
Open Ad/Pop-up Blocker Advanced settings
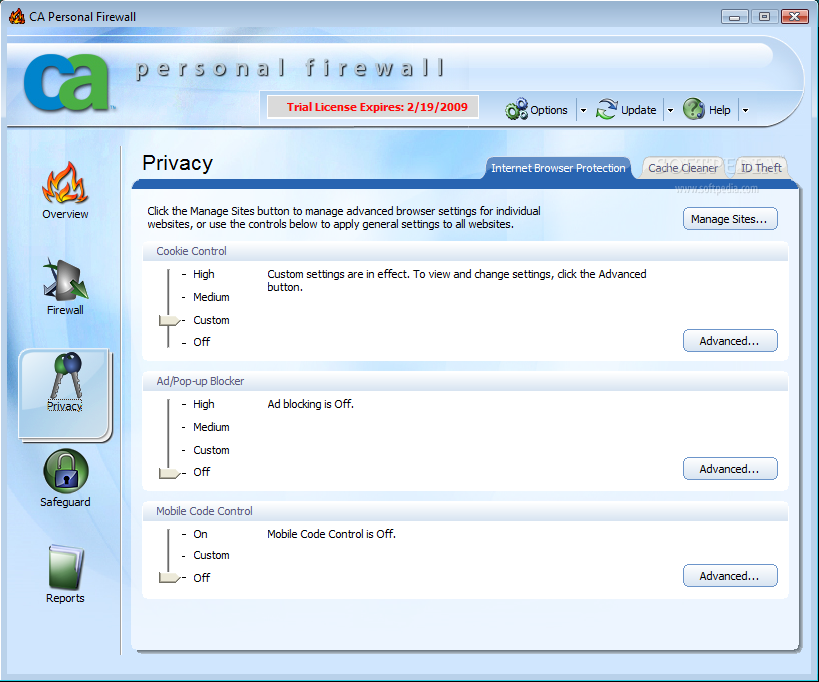730,469
